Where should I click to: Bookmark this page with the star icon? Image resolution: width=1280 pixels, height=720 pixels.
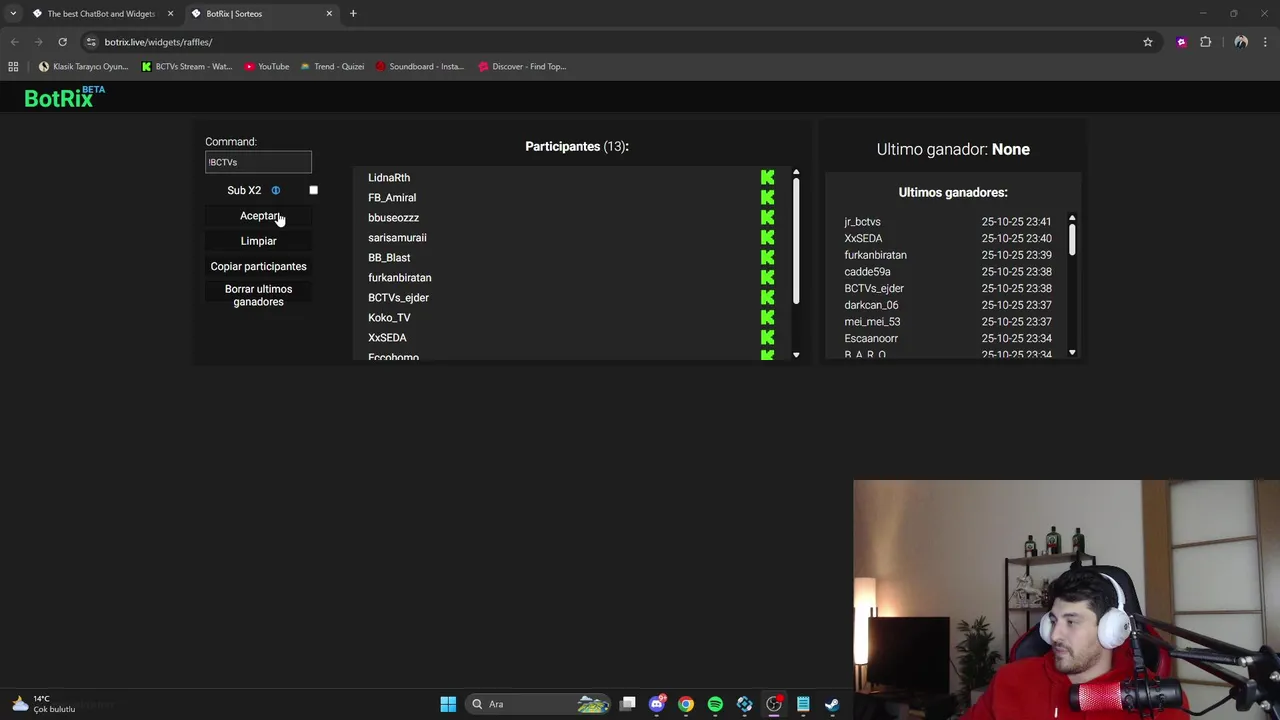click(x=1148, y=42)
